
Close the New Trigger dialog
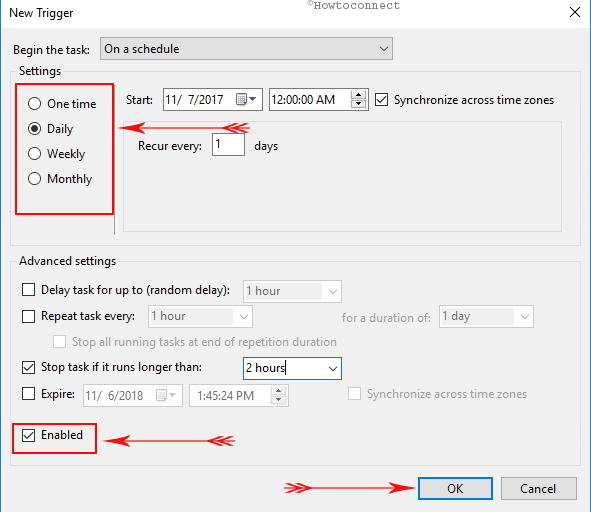pos(574,12)
